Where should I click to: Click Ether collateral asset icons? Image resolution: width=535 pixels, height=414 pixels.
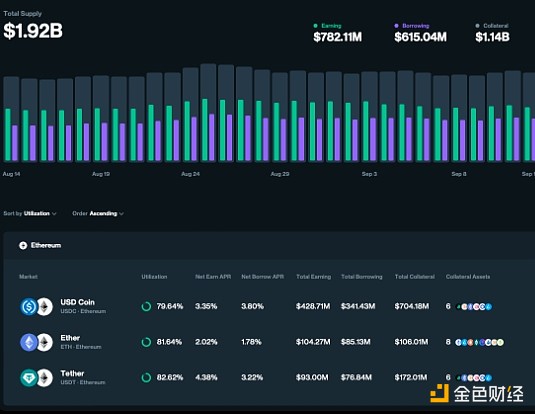click(x=479, y=342)
